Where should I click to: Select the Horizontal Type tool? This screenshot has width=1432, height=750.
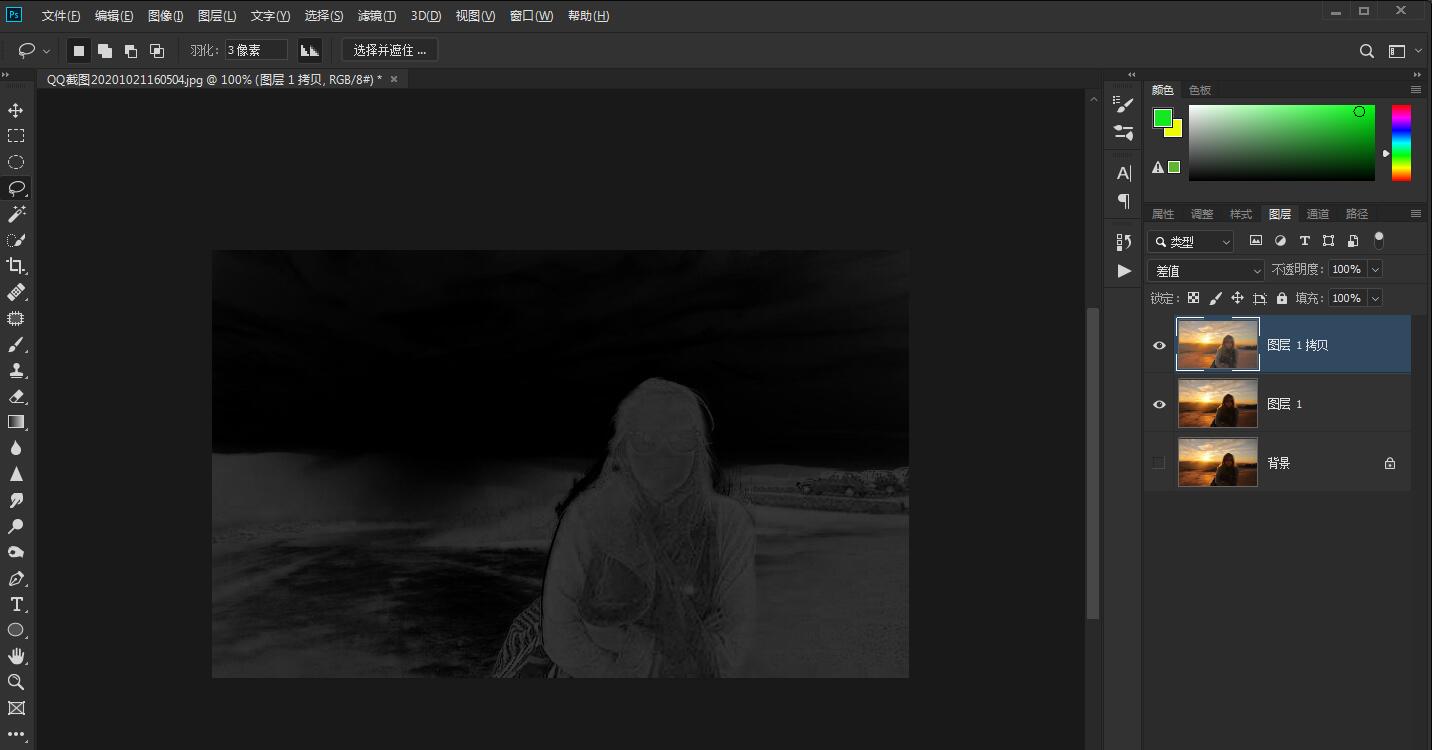(16, 604)
